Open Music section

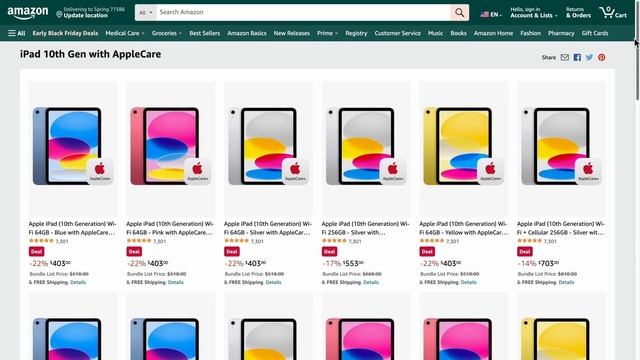coord(436,33)
